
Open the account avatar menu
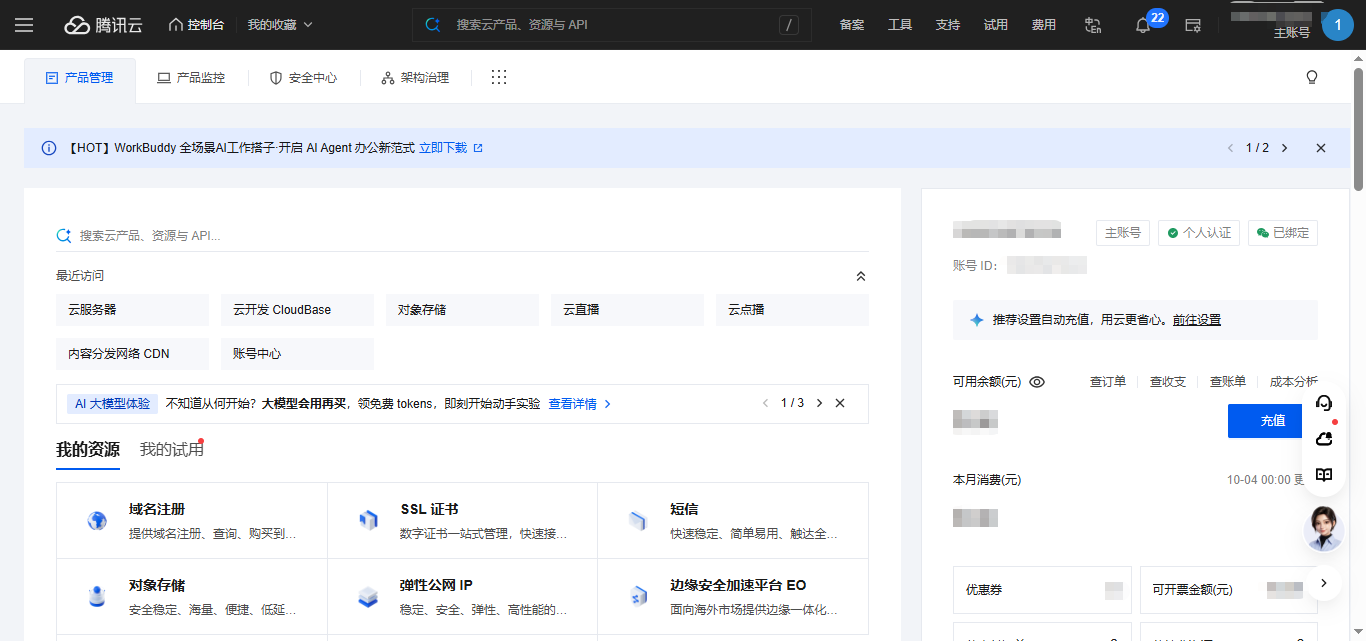1338,24
